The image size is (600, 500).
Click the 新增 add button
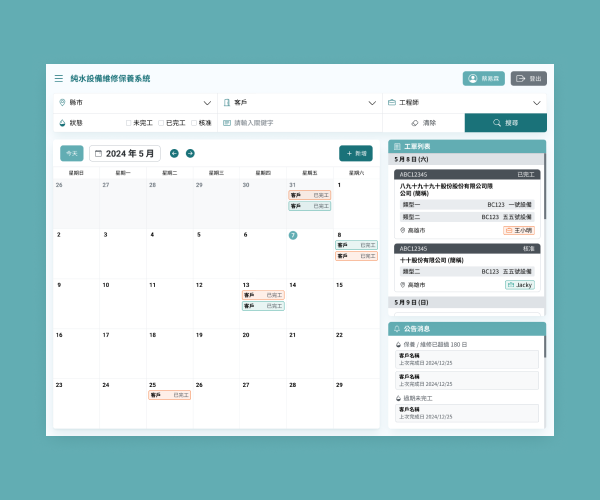(x=355, y=153)
